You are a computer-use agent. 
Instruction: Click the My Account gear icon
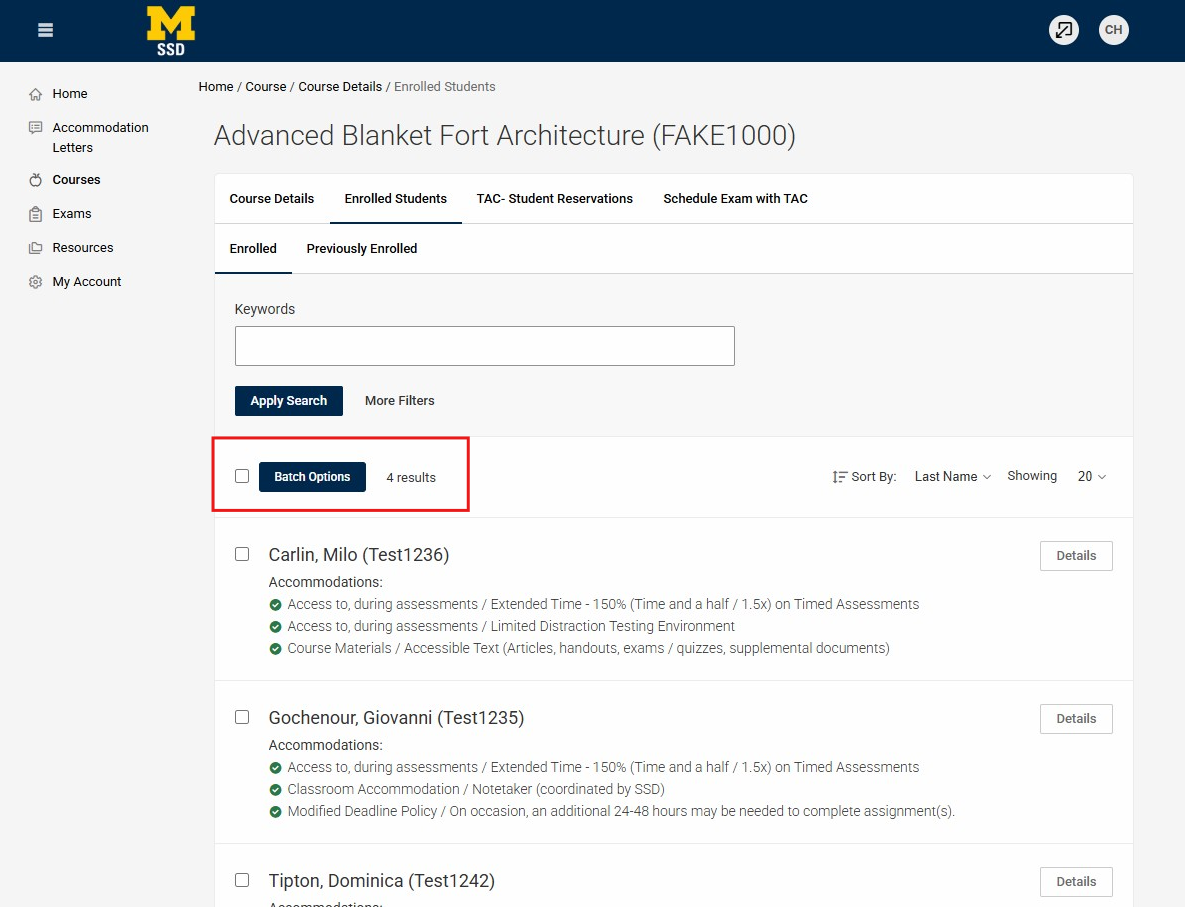click(x=36, y=282)
